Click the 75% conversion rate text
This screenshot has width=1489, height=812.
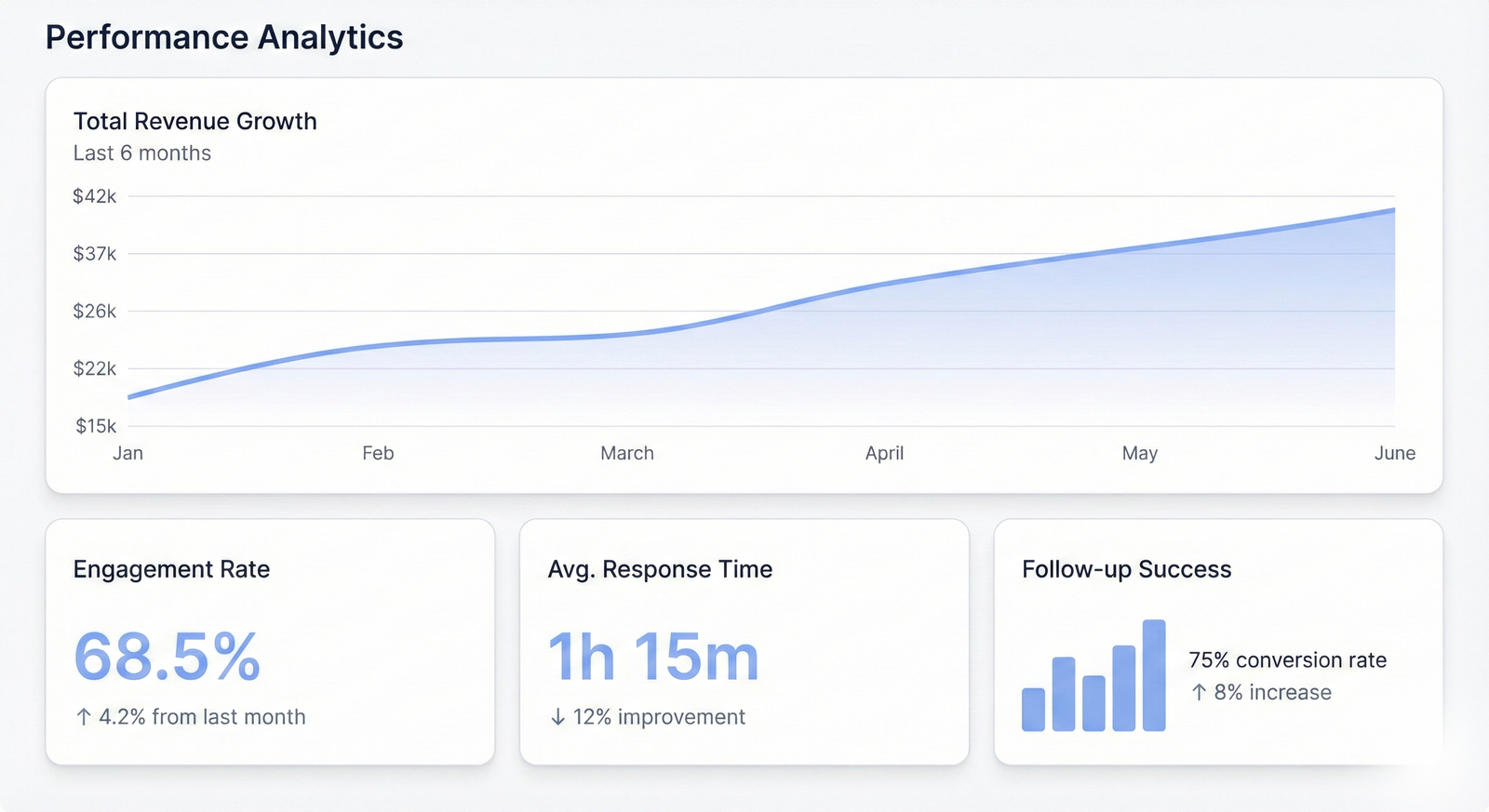(1287, 660)
